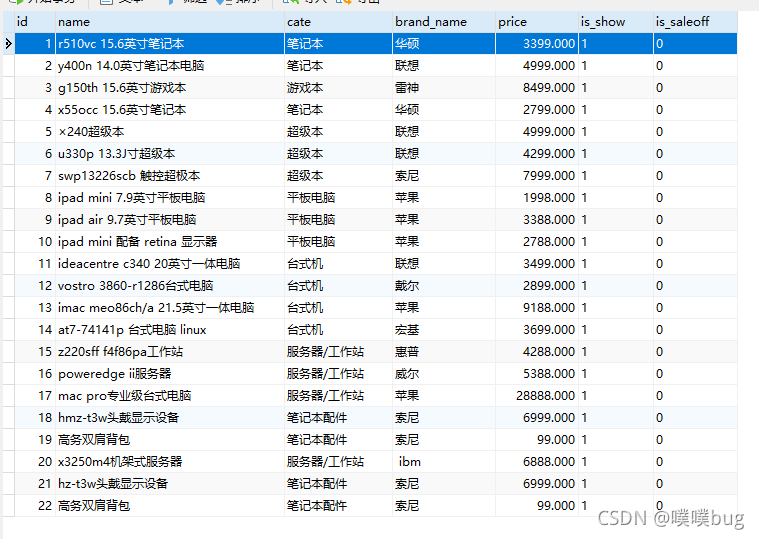This screenshot has height=539, width=759.
Task: Select the name cell 'g150th 15.6英寸游戏本'
Action: (x=169, y=88)
